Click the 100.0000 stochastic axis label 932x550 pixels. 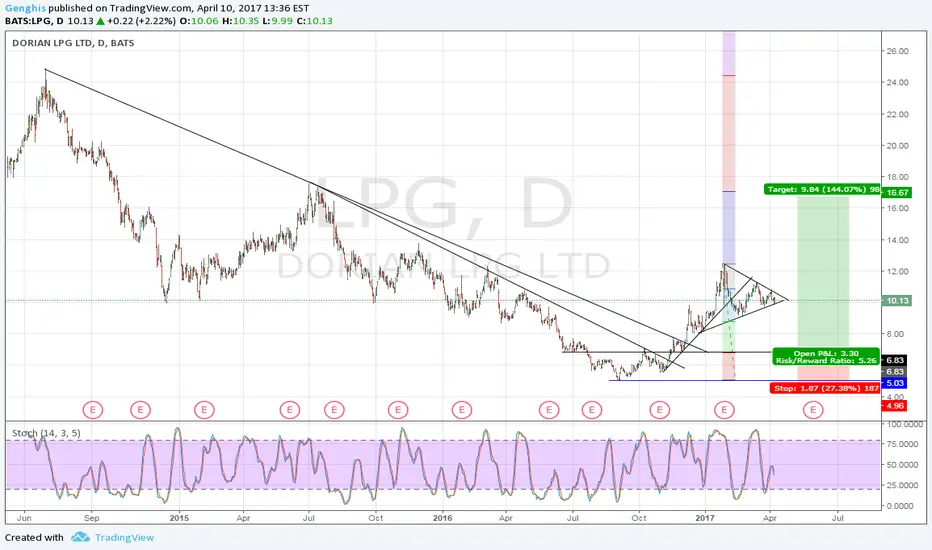point(905,424)
